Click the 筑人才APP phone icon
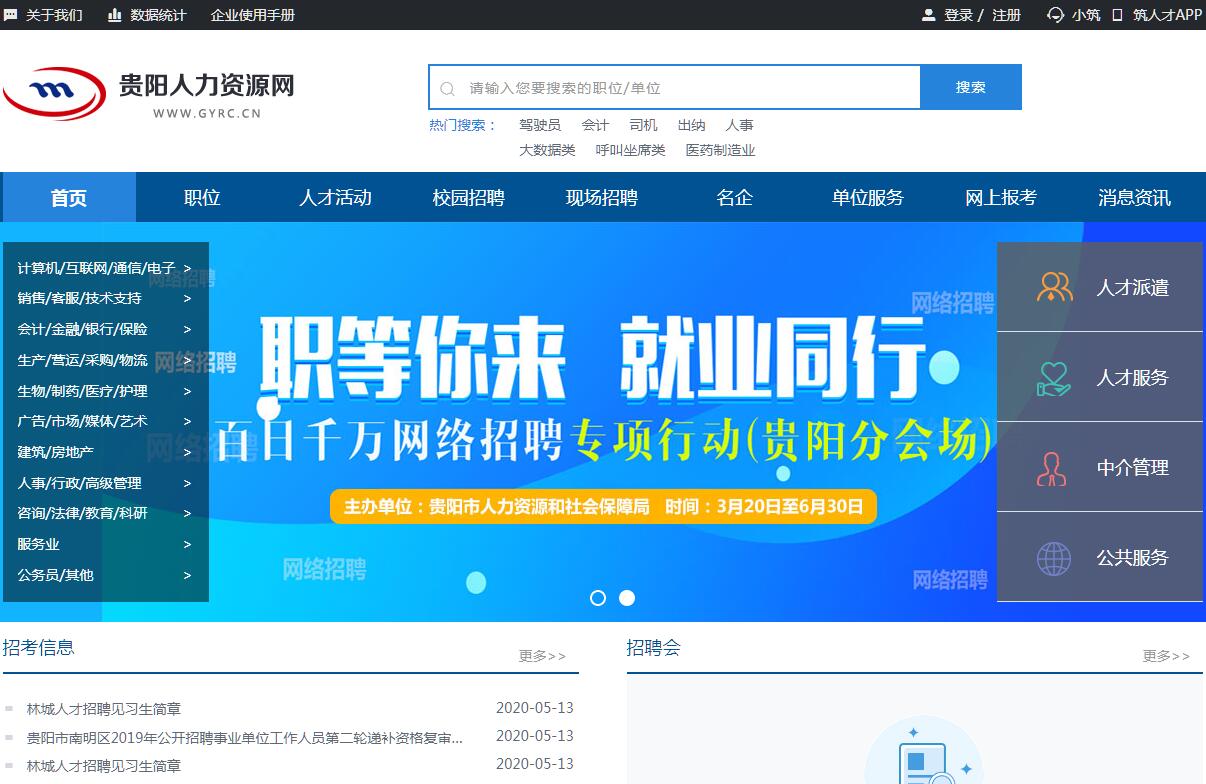Image resolution: width=1206 pixels, height=784 pixels. coord(1118,15)
